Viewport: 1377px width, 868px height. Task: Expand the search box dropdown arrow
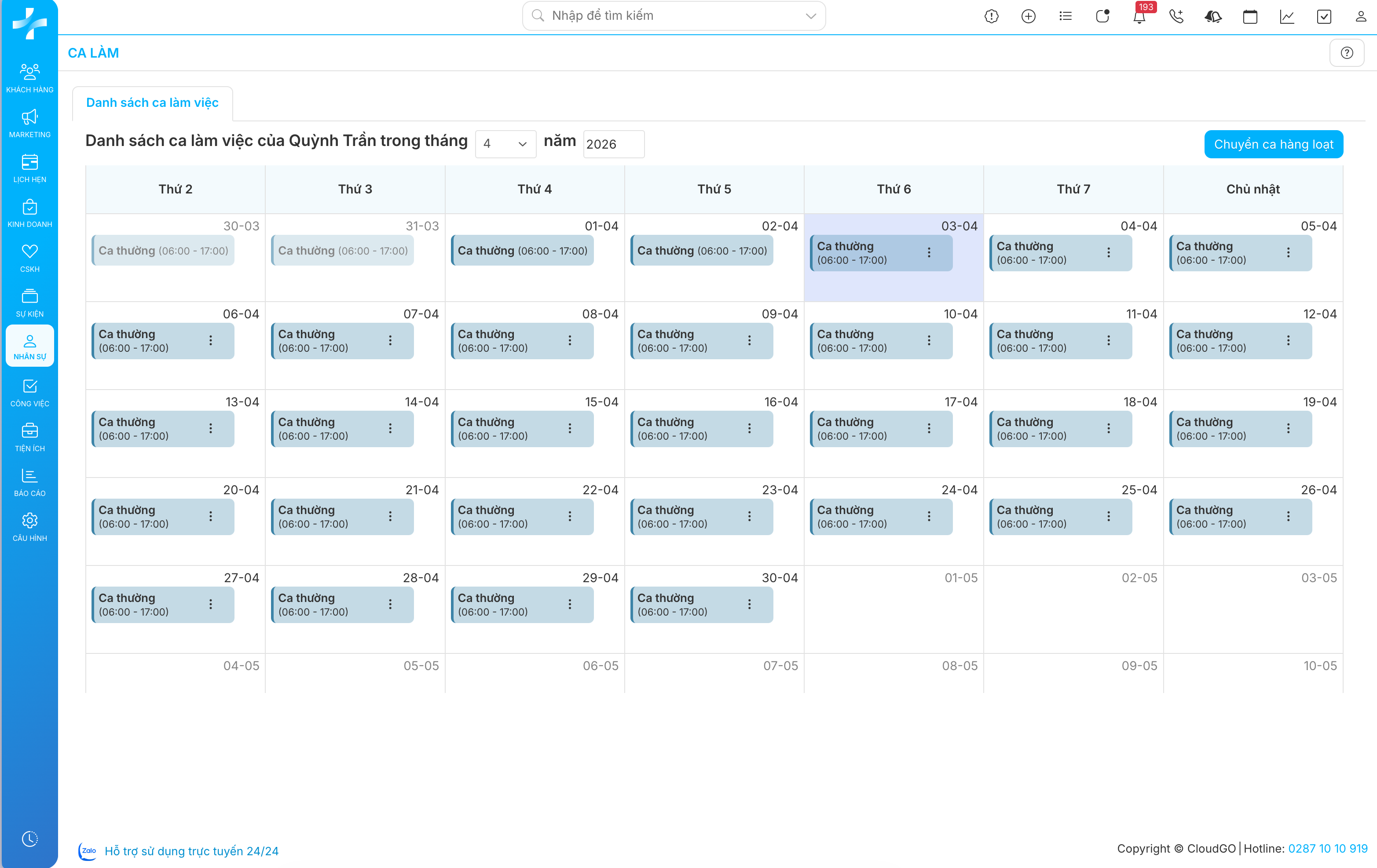coord(810,16)
